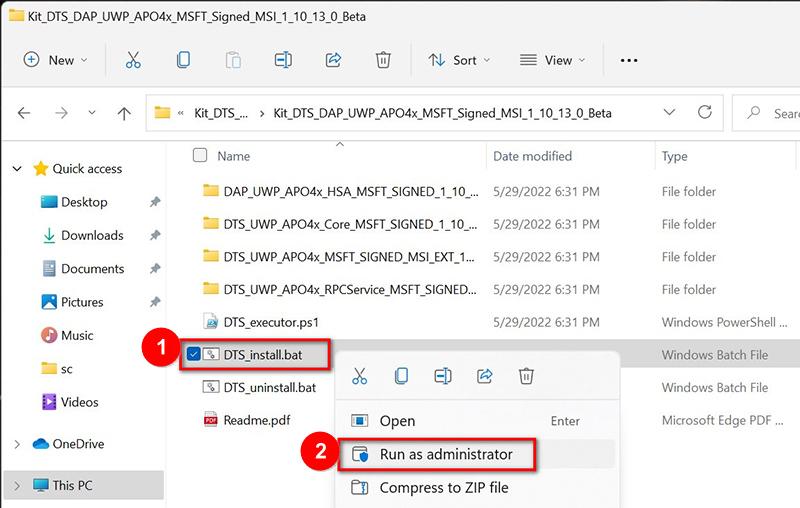
Task: Expand the OneDrive tree node
Action: pos(17,444)
